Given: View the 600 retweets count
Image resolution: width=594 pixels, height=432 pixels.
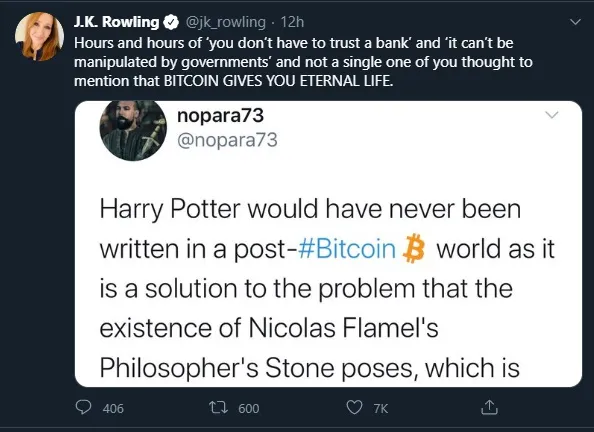Looking at the screenshot, I should coord(249,409).
